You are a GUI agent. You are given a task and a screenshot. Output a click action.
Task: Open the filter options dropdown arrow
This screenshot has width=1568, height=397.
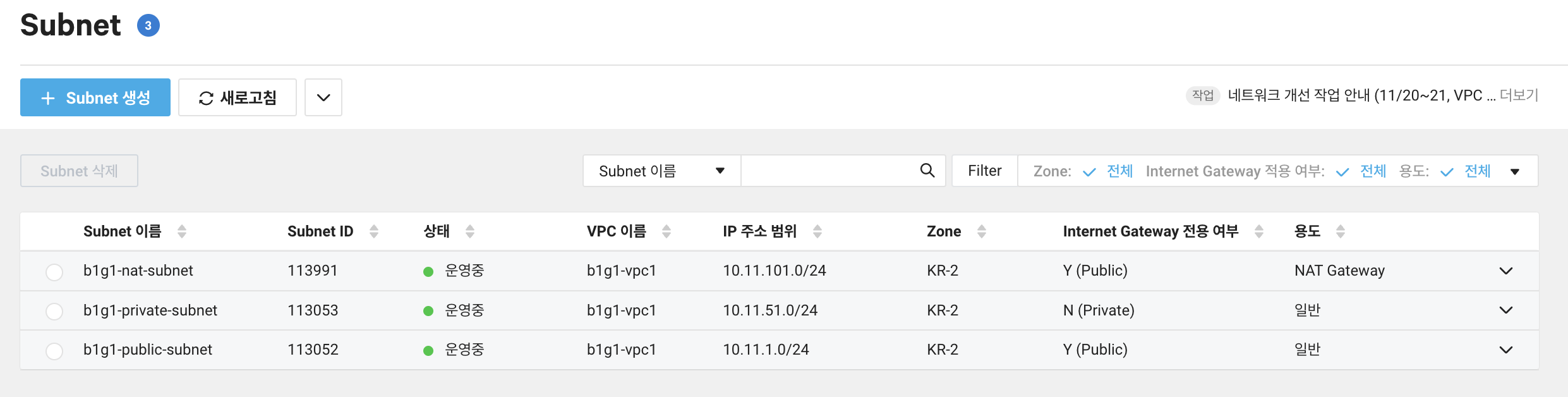(x=1515, y=171)
